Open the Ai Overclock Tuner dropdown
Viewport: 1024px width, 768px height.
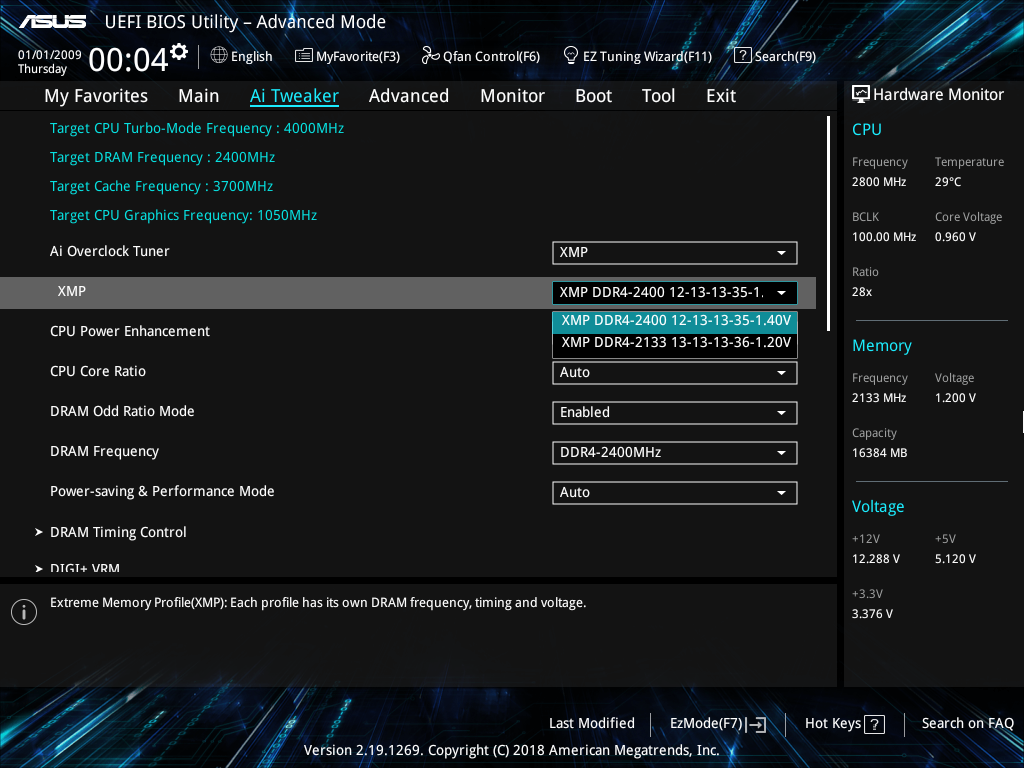tap(675, 253)
